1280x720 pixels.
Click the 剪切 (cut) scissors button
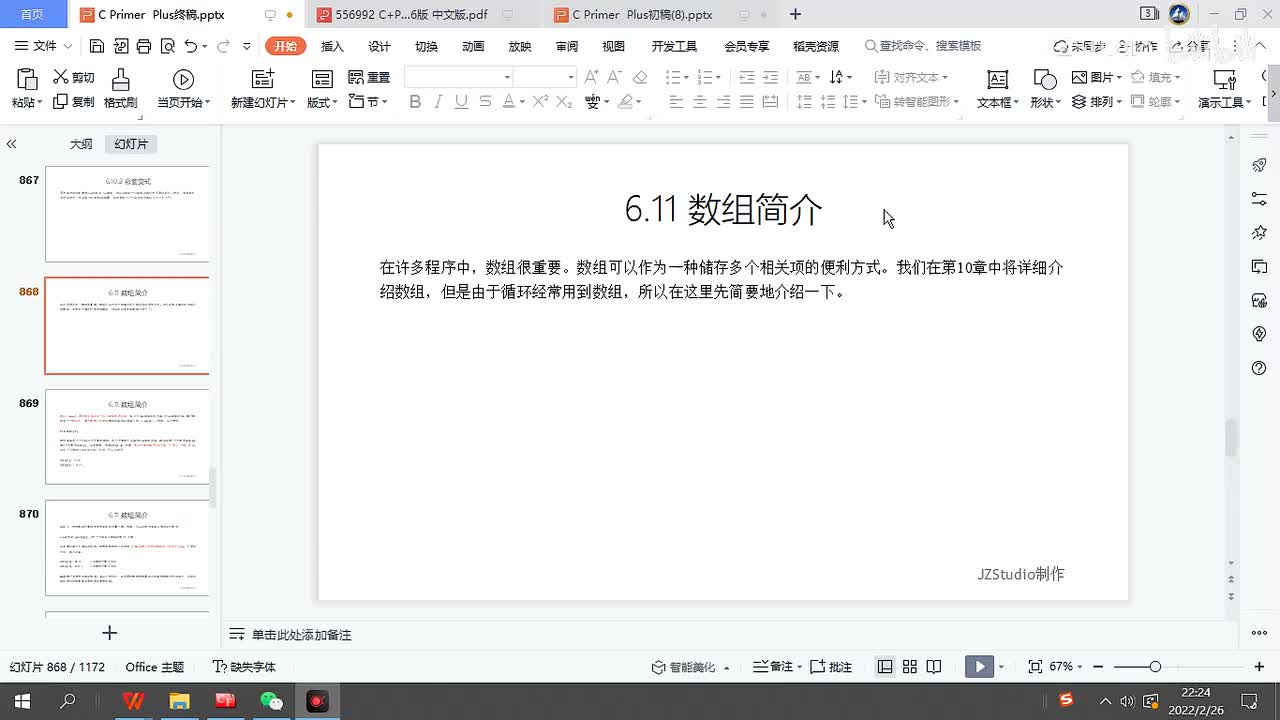coord(73,77)
